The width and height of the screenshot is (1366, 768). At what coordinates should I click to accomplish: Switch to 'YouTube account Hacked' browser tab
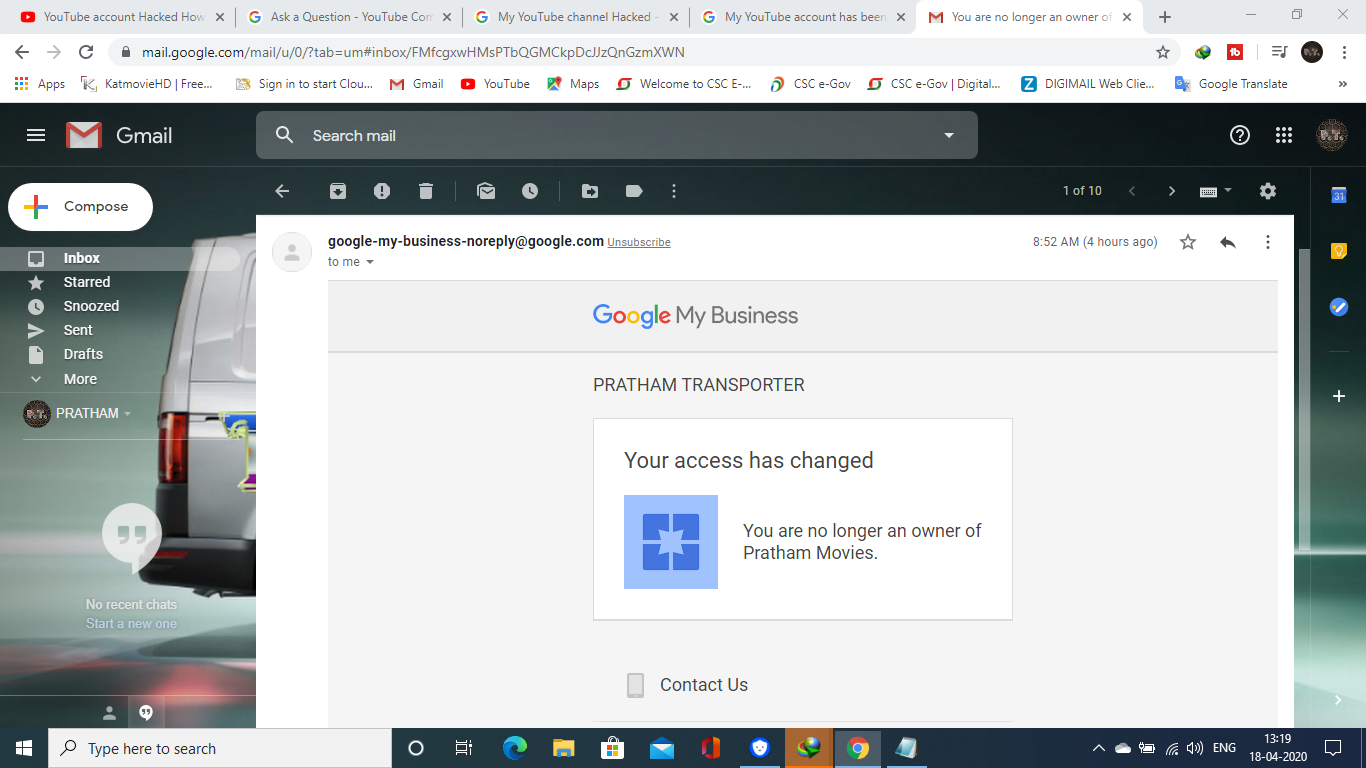coord(122,17)
